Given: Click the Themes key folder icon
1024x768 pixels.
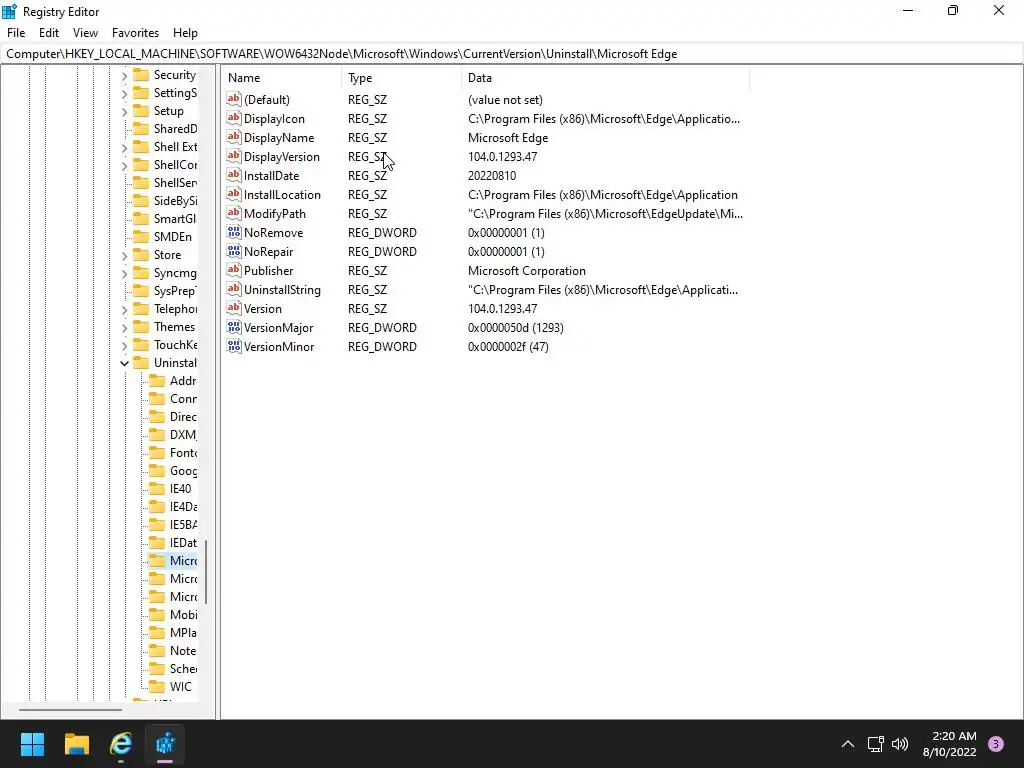Looking at the screenshot, I should click(x=141, y=327).
